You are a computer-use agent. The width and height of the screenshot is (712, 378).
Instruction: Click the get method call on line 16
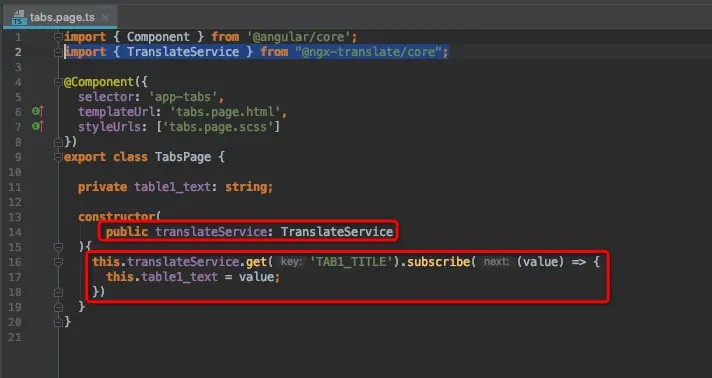click(x=256, y=262)
